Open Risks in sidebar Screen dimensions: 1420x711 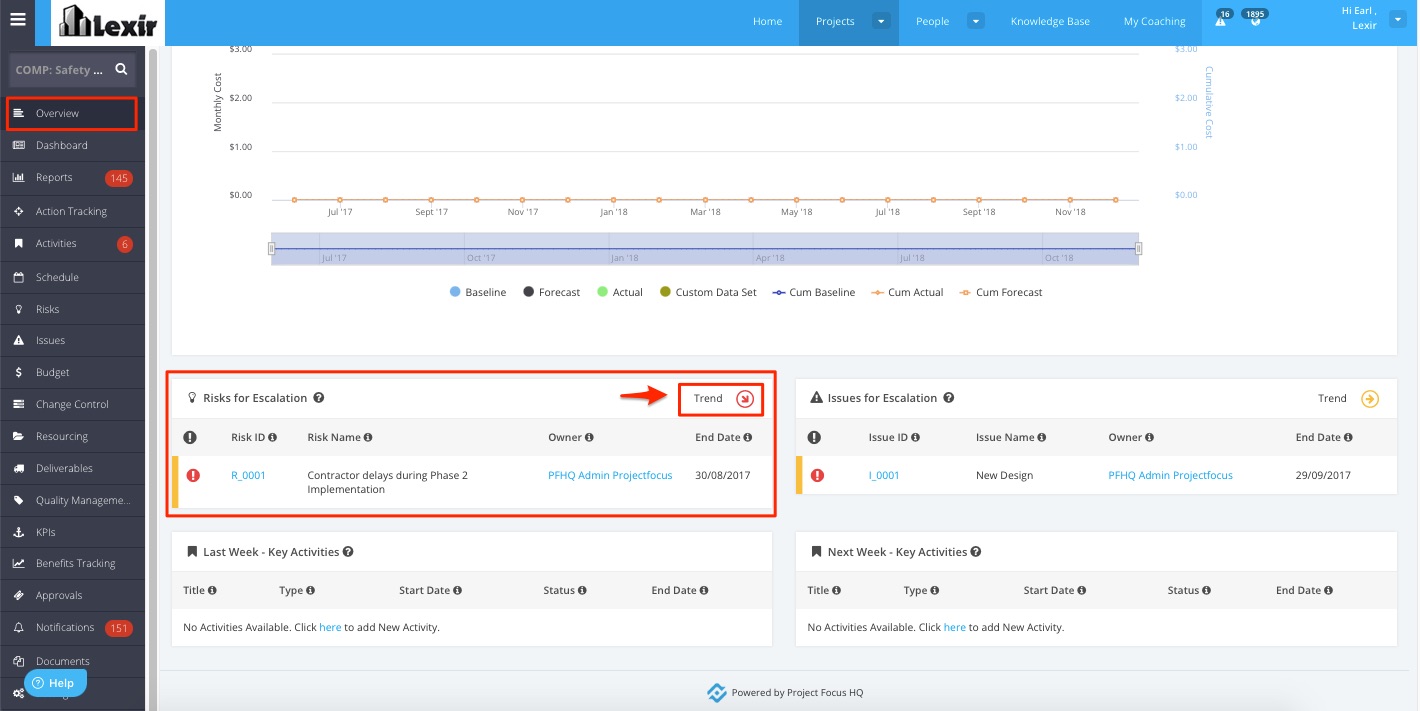point(73,310)
